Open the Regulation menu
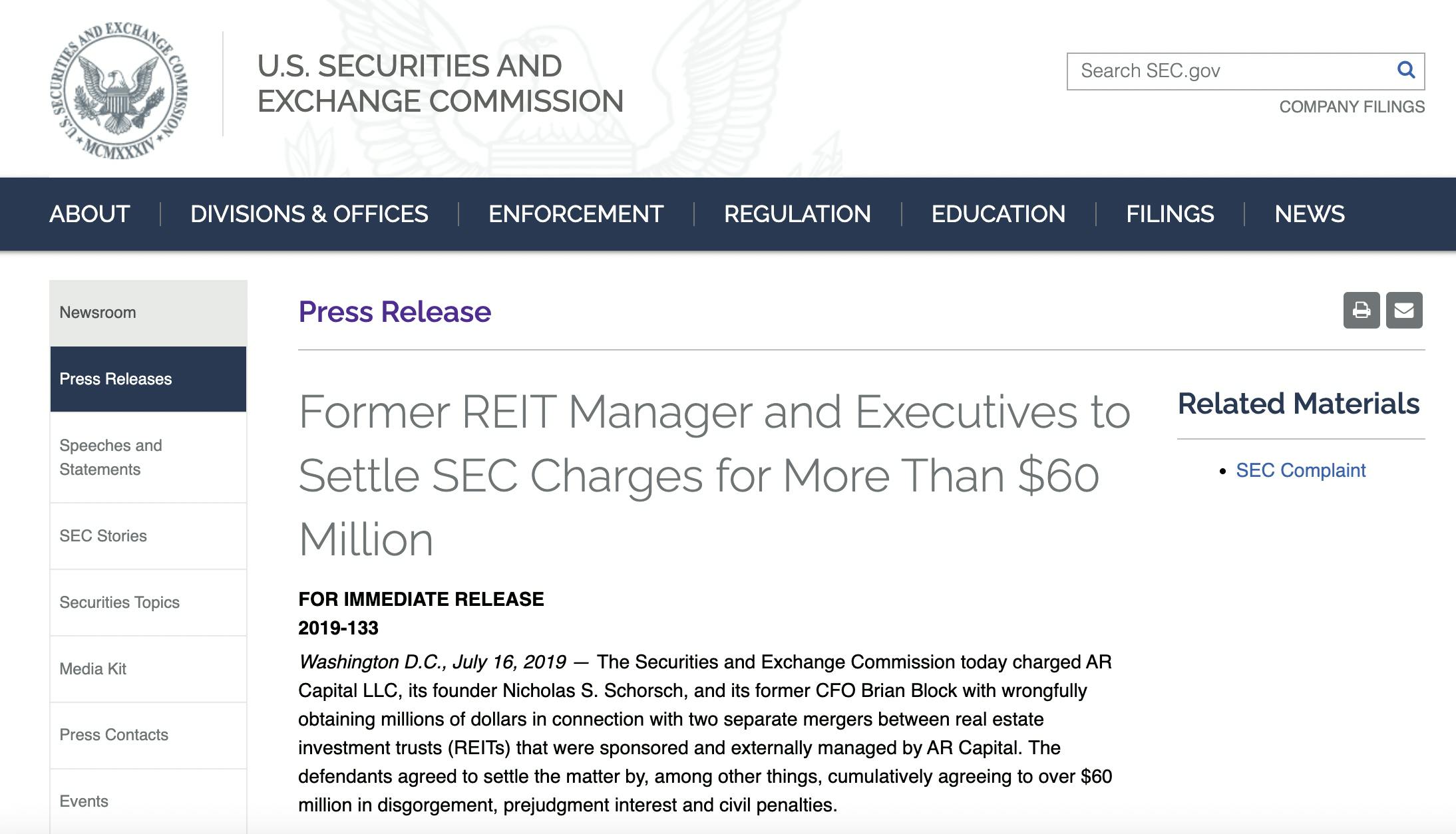This screenshot has height=834, width=1456. (797, 214)
